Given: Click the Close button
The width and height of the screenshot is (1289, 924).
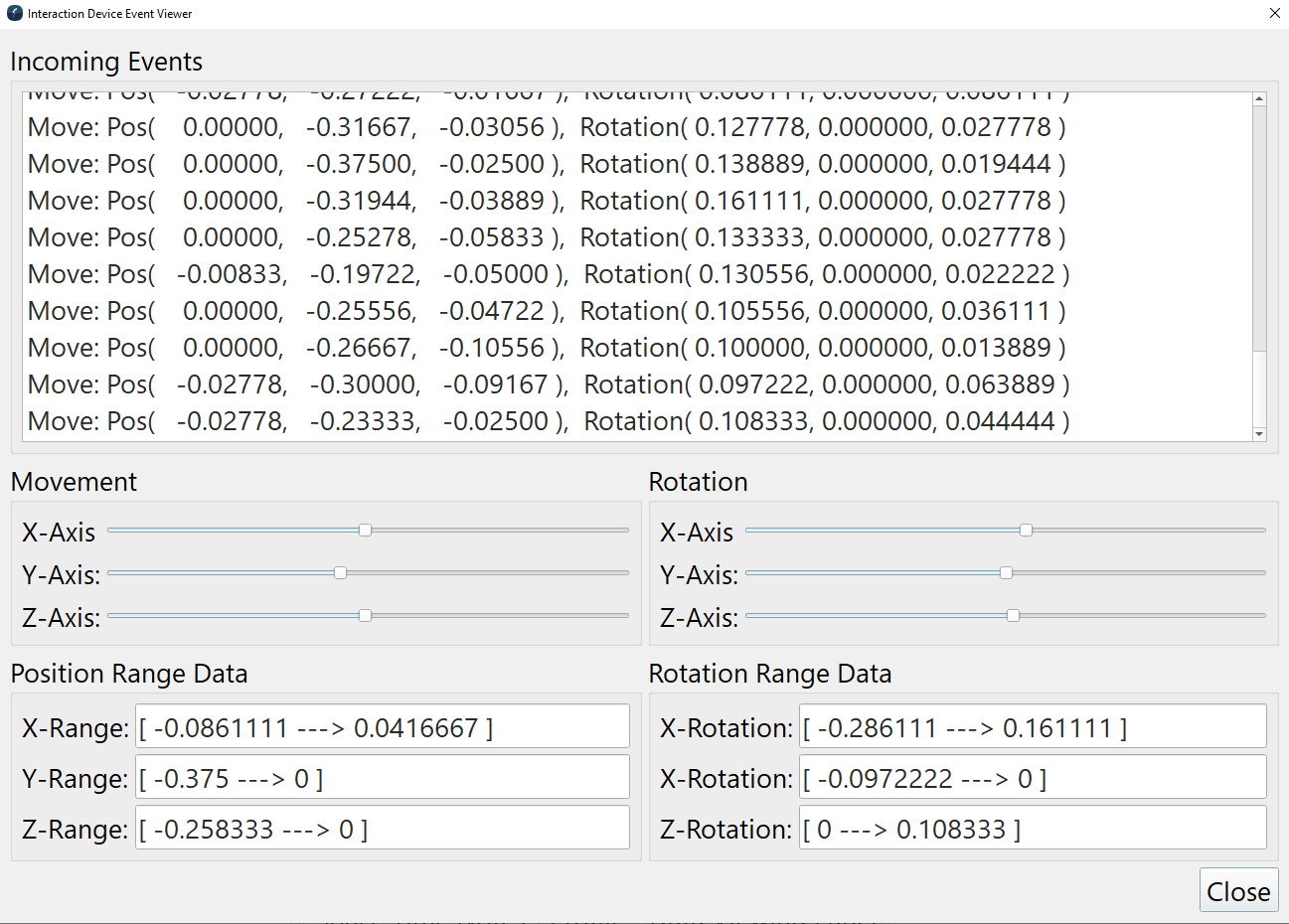Looking at the screenshot, I should click(1238, 891).
